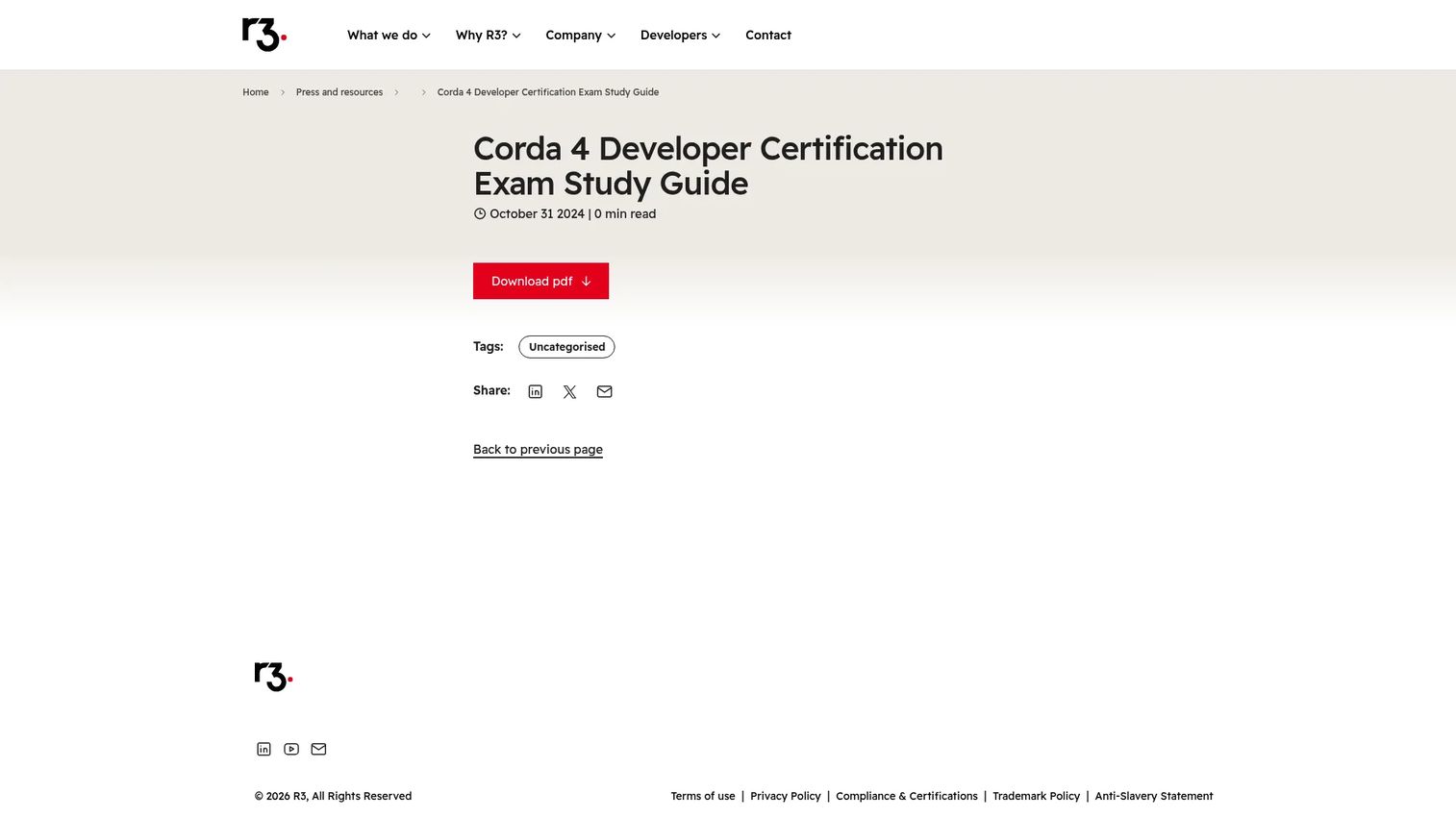This screenshot has width=1456, height=818.
Task: Open Trademark Policy link
Action: [x=1037, y=796]
